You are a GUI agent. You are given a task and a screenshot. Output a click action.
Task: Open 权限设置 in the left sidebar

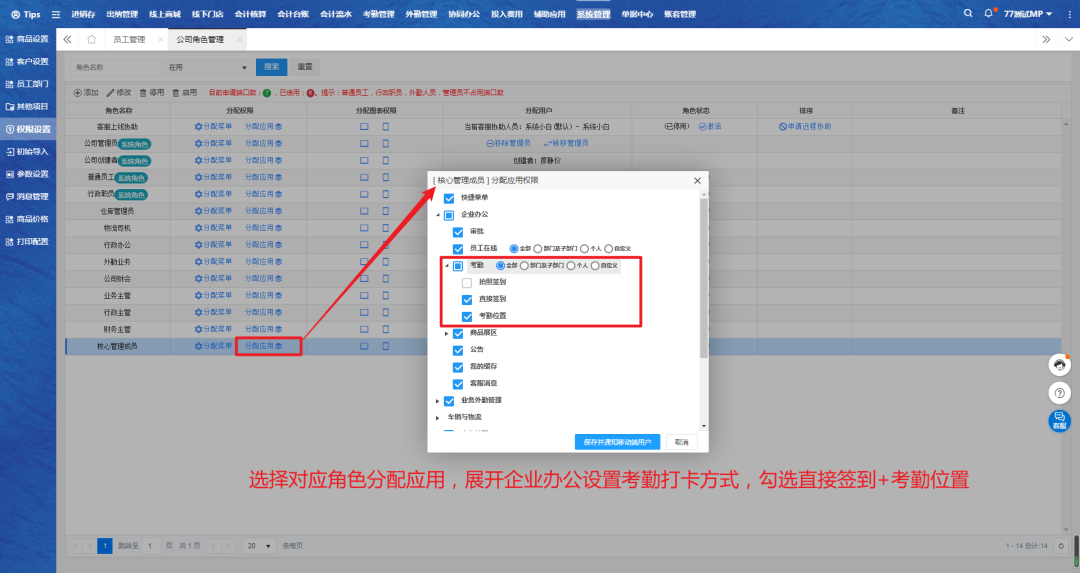28,129
